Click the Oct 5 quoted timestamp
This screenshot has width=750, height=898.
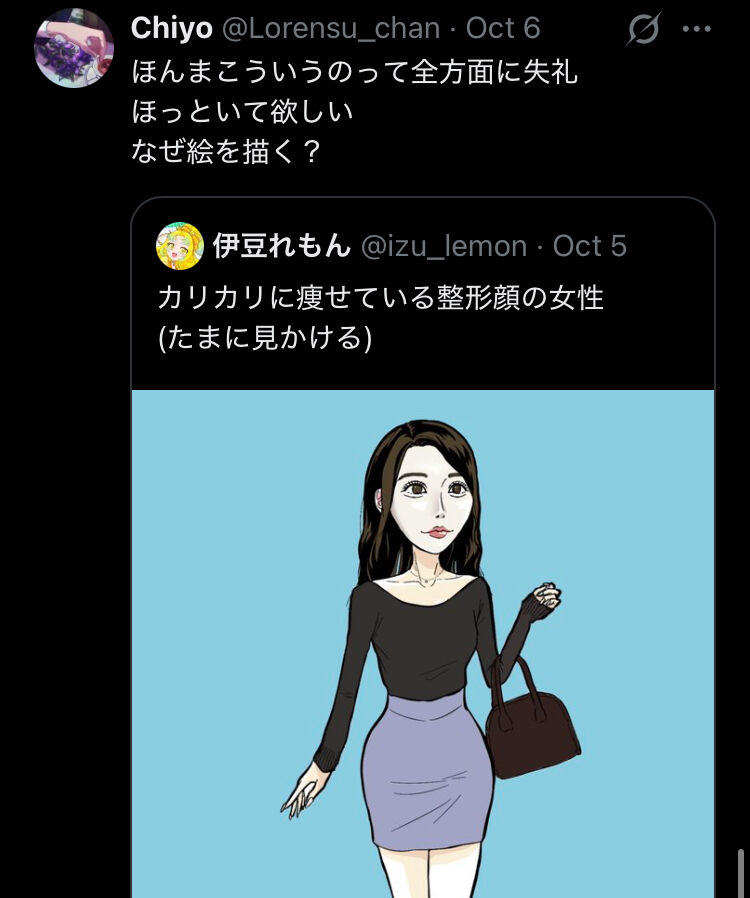tap(589, 246)
